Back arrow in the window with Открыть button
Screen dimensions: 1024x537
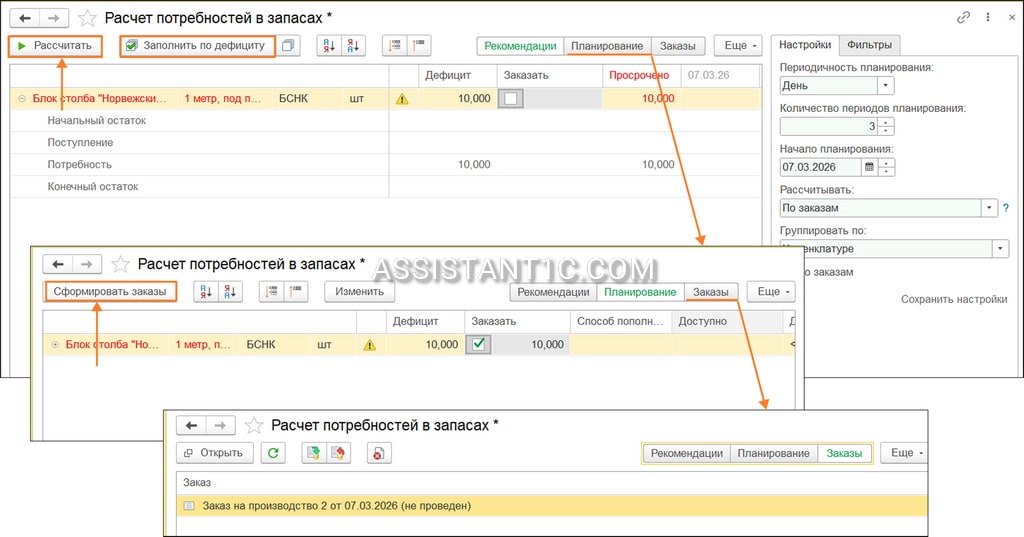(191, 425)
